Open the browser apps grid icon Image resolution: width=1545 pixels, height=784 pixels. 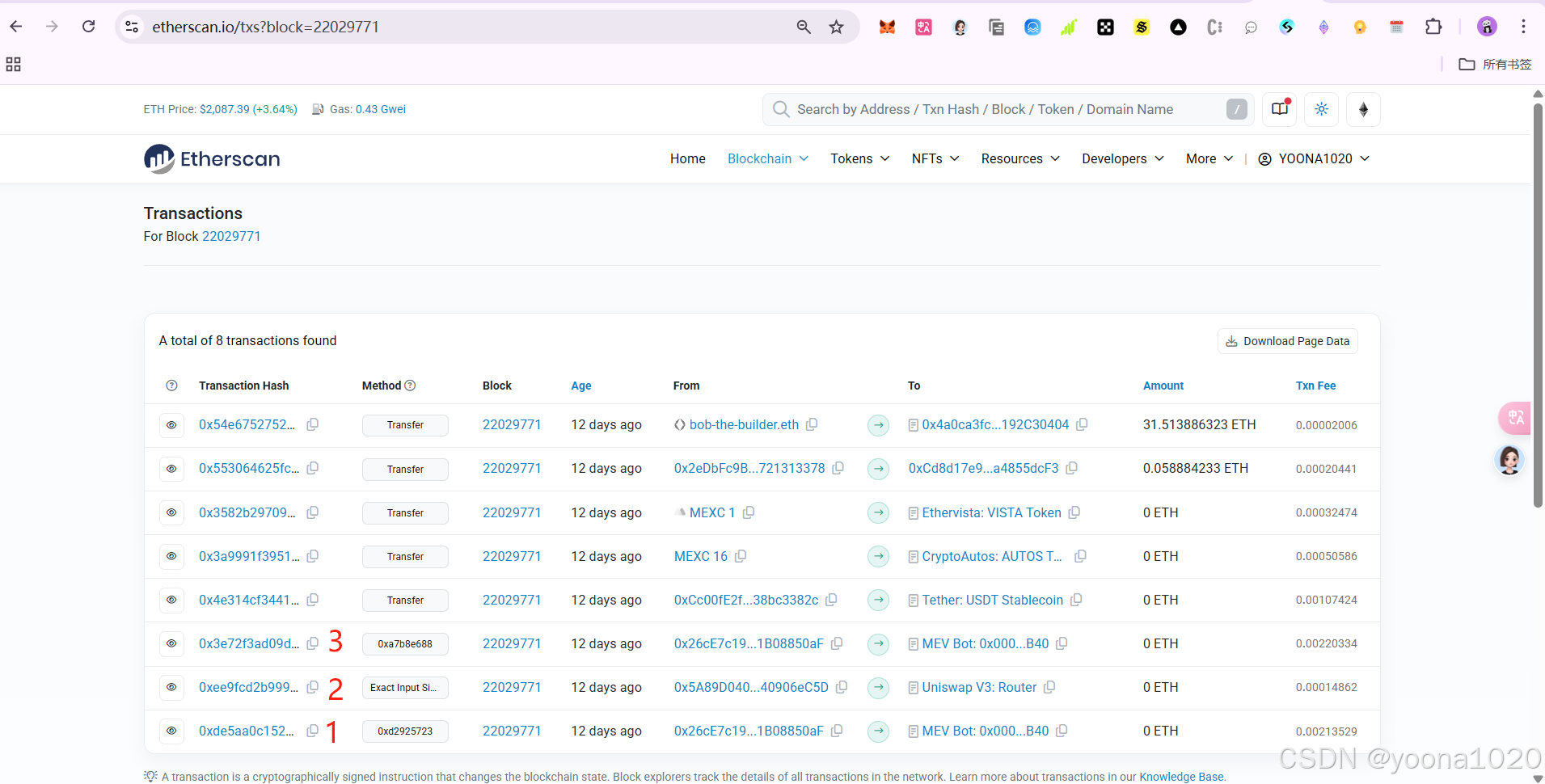tap(13, 65)
